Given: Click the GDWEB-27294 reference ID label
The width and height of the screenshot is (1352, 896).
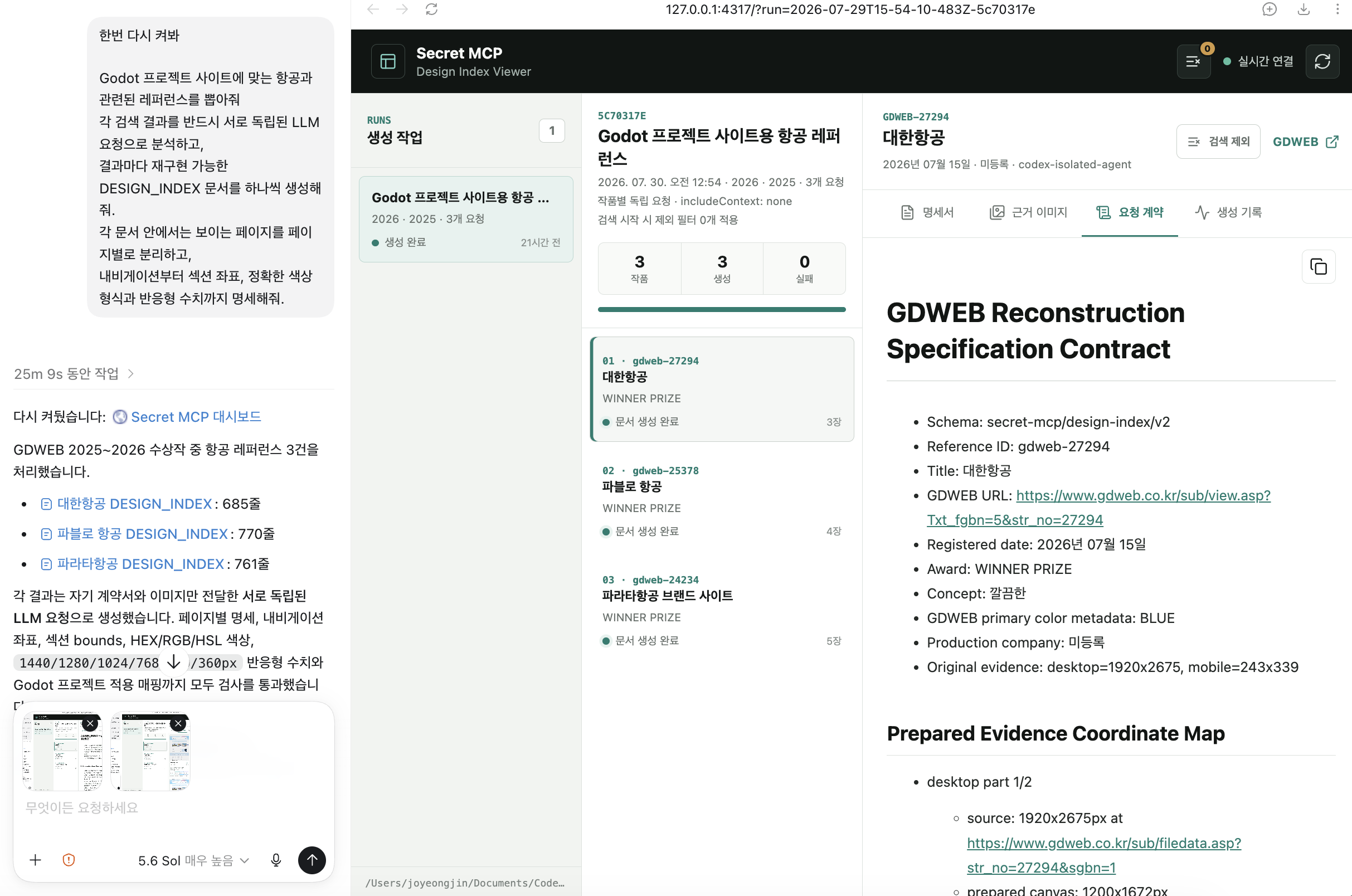Looking at the screenshot, I should pos(916,117).
